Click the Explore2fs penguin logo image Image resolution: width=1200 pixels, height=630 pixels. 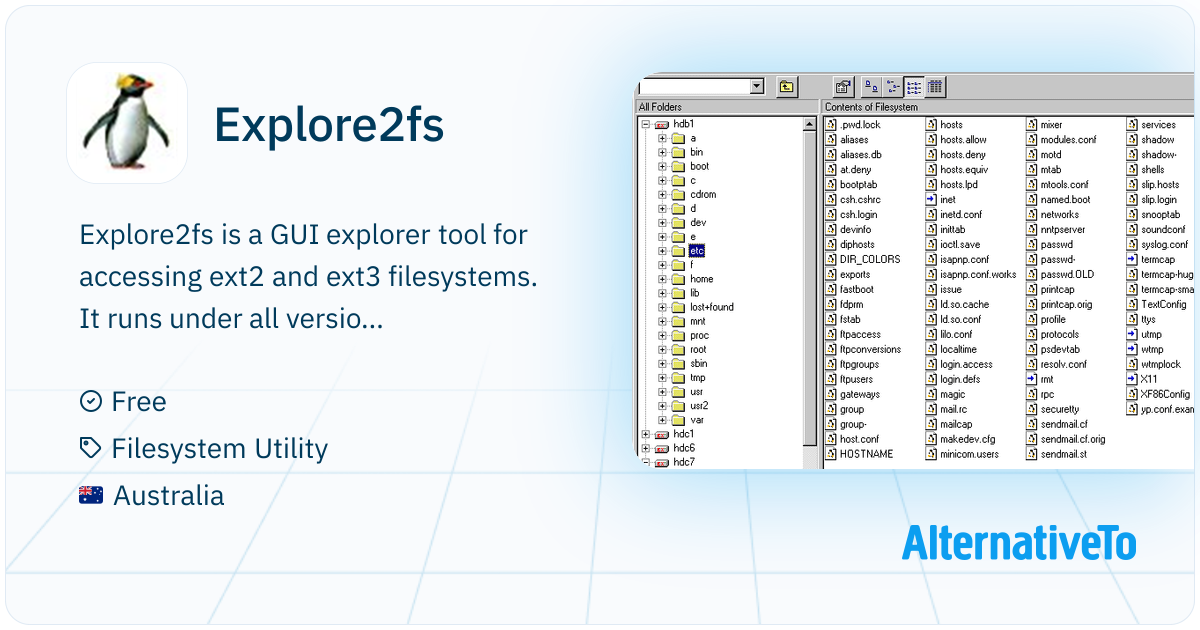[127, 123]
